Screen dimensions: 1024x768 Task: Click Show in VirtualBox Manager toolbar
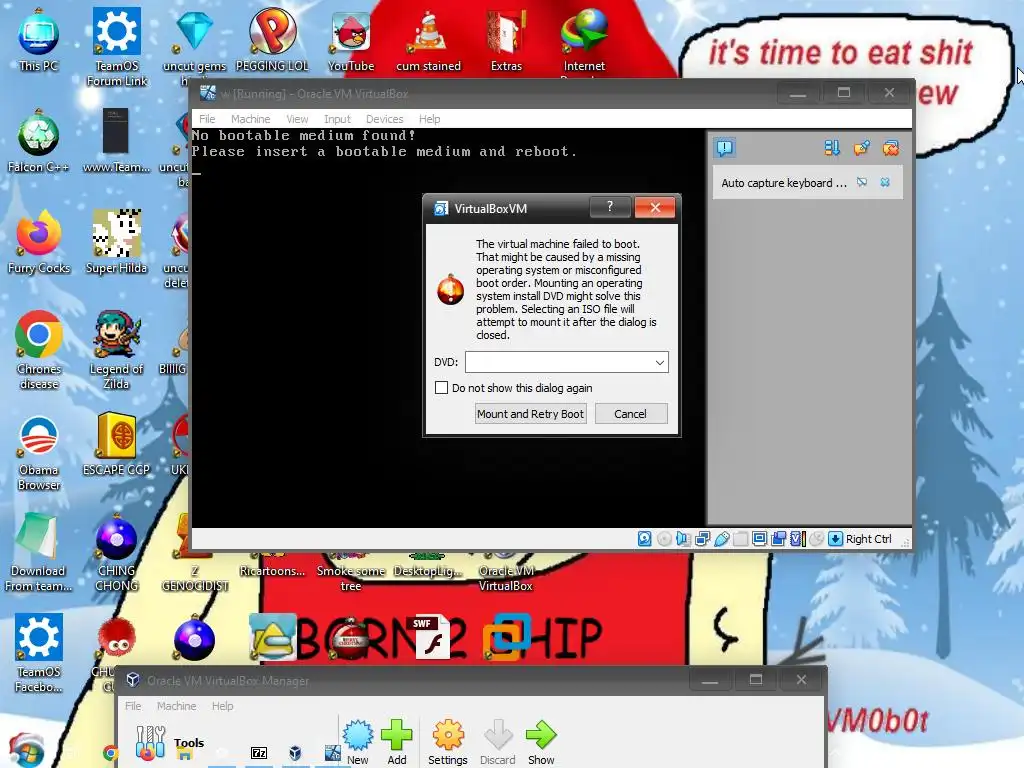tap(541, 742)
